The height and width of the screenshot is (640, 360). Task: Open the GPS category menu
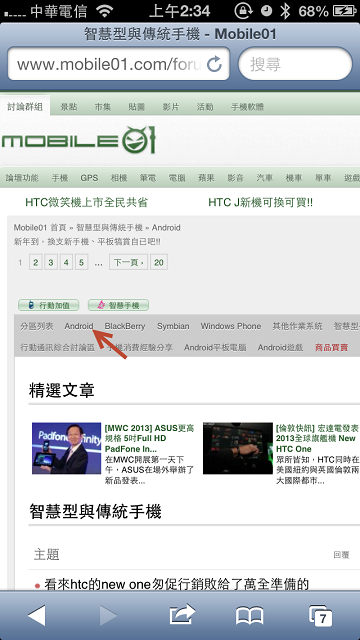click(x=89, y=178)
